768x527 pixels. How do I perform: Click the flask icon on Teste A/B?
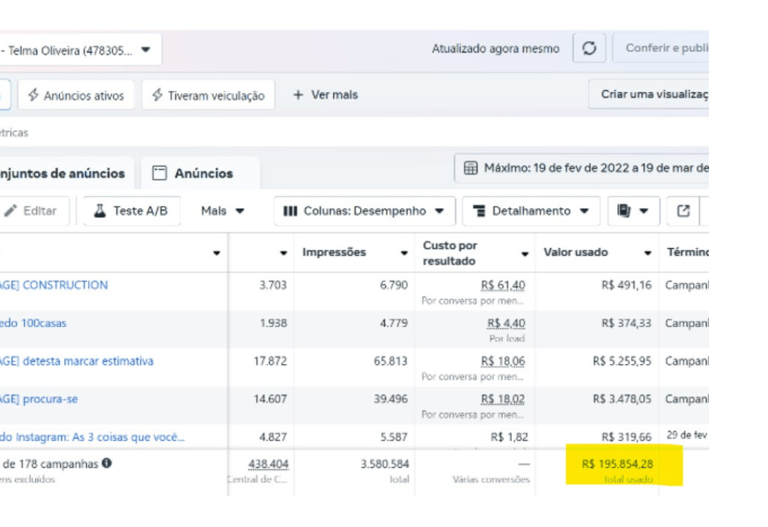(x=100, y=211)
